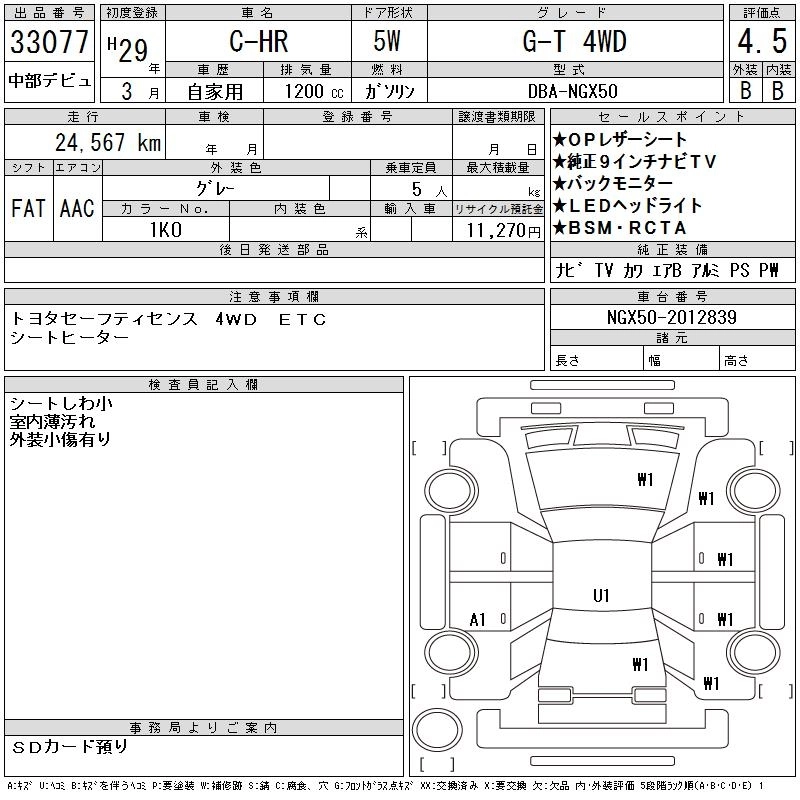Click the W1 mark on the rear hatch

click(640, 664)
